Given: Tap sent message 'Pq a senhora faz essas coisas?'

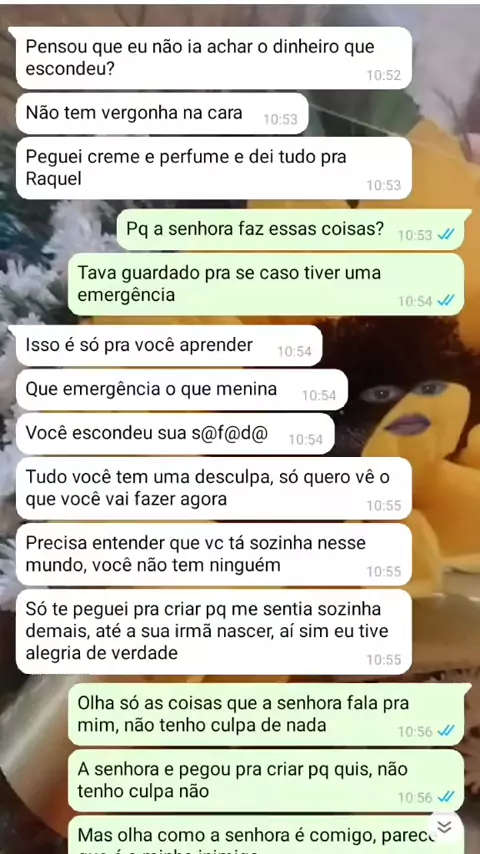Looking at the screenshot, I should (294, 230).
